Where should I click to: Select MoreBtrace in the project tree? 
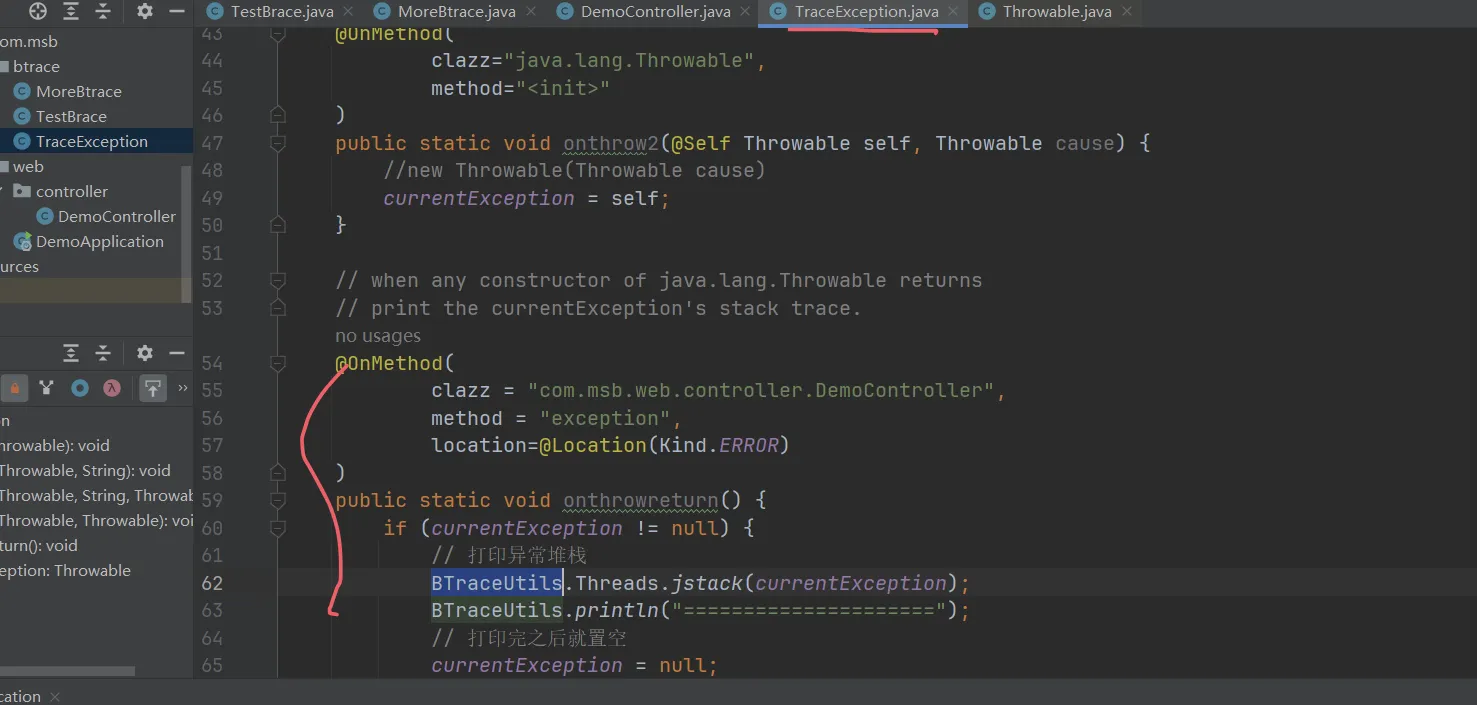pos(79,91)
